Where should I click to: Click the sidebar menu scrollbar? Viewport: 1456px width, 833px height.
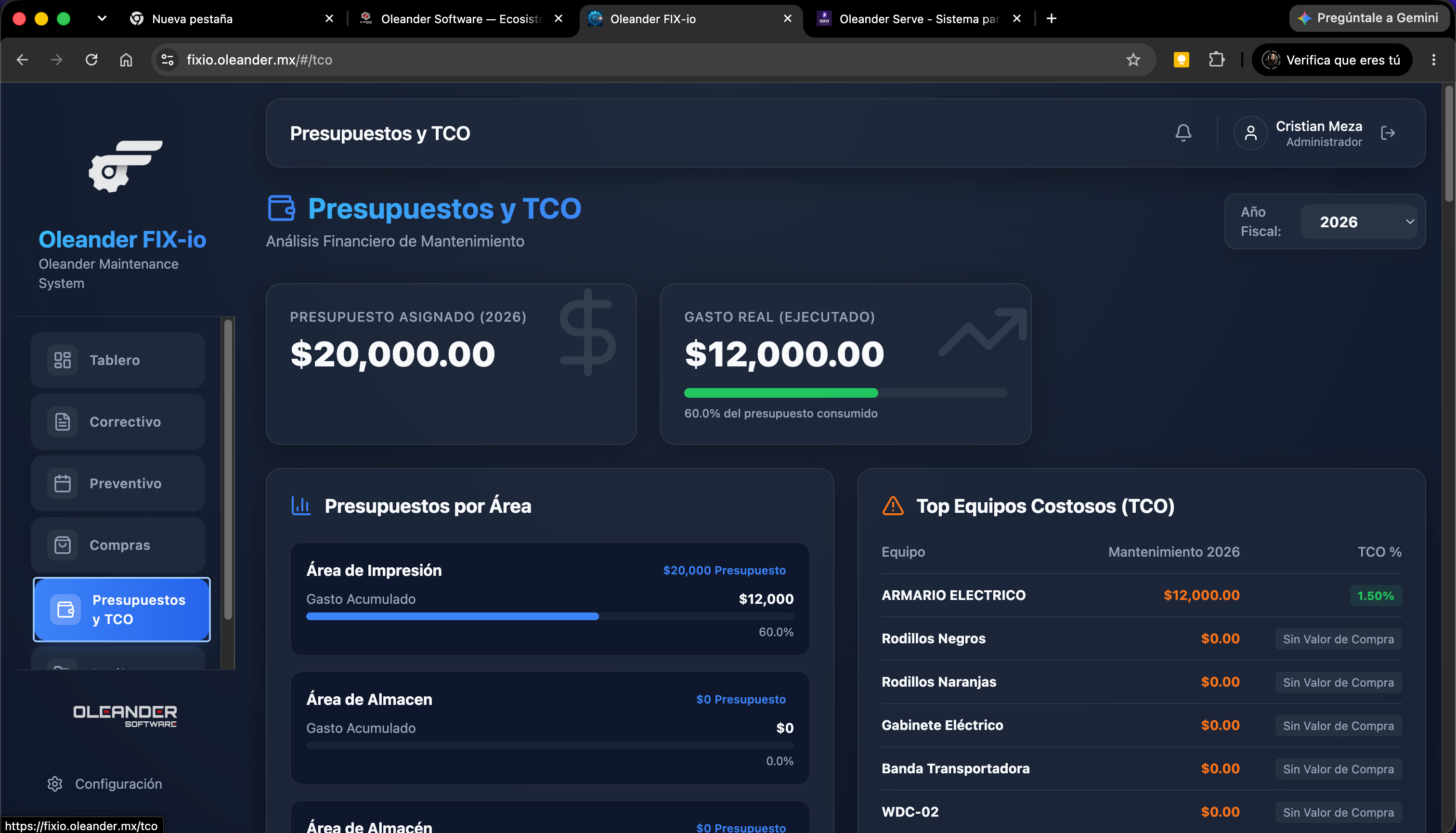click(228, 469)
